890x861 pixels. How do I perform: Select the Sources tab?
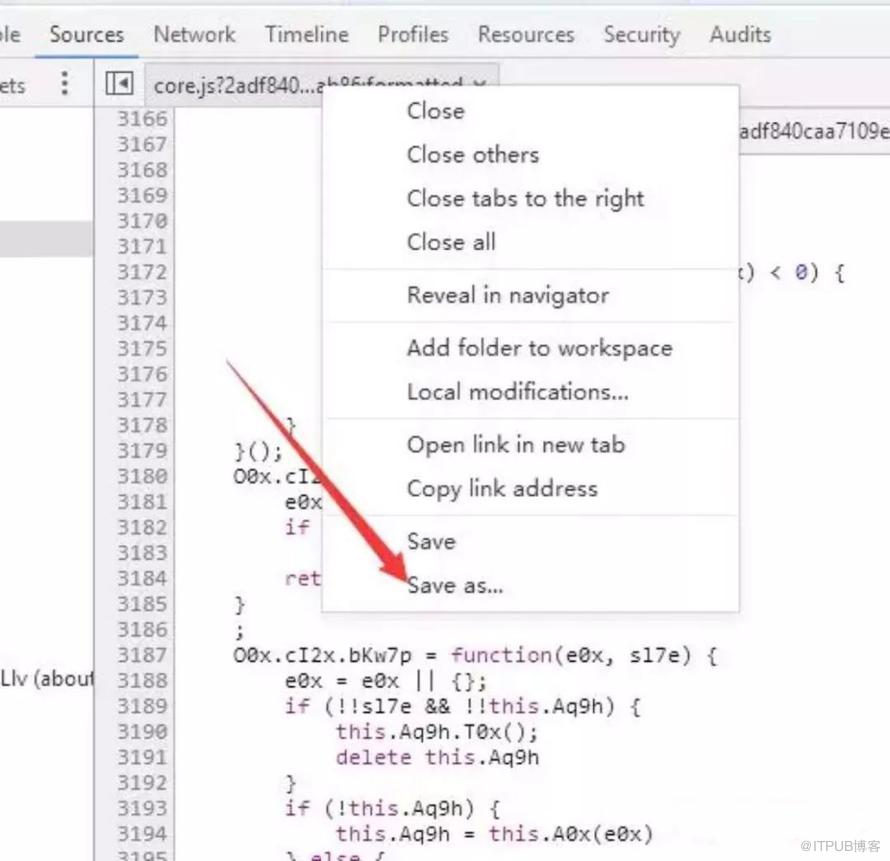coord(86,35)
